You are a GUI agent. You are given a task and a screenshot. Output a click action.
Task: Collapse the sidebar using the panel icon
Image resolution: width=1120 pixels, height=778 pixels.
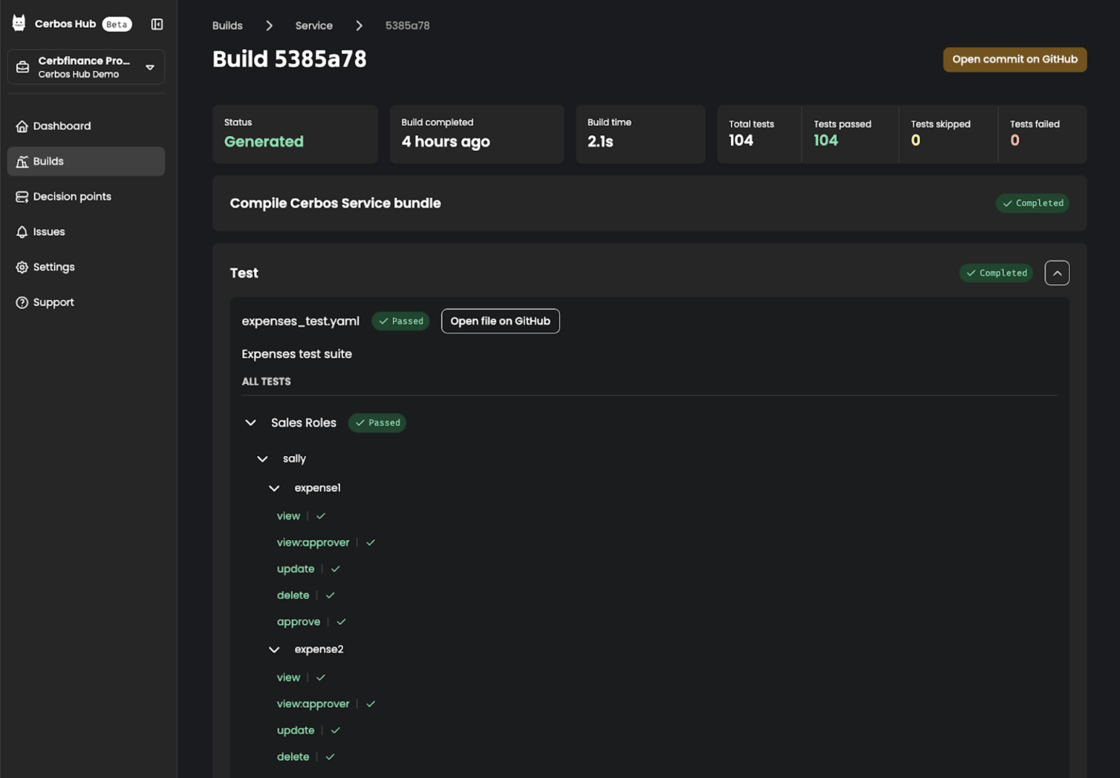coord(157,24)
